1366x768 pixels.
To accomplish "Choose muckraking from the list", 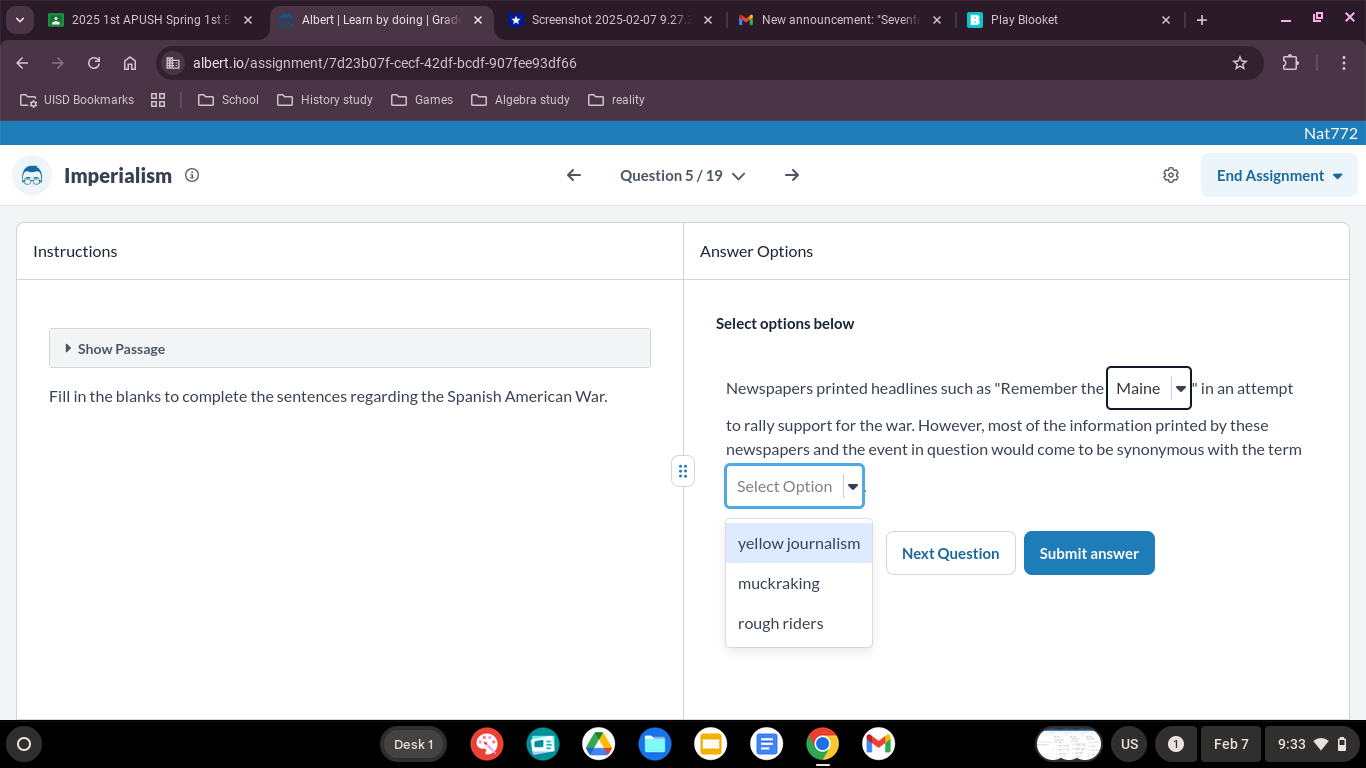I will pos(799,583).
